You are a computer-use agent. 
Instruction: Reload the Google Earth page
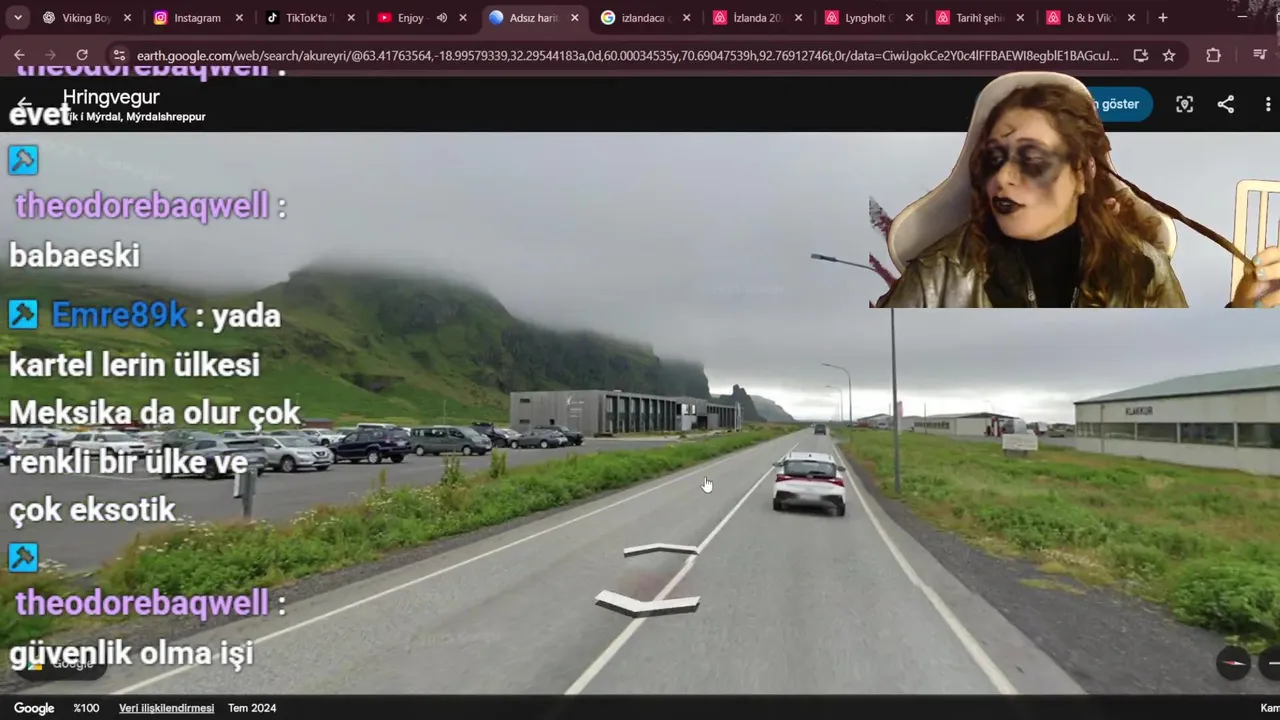[82, 56]
